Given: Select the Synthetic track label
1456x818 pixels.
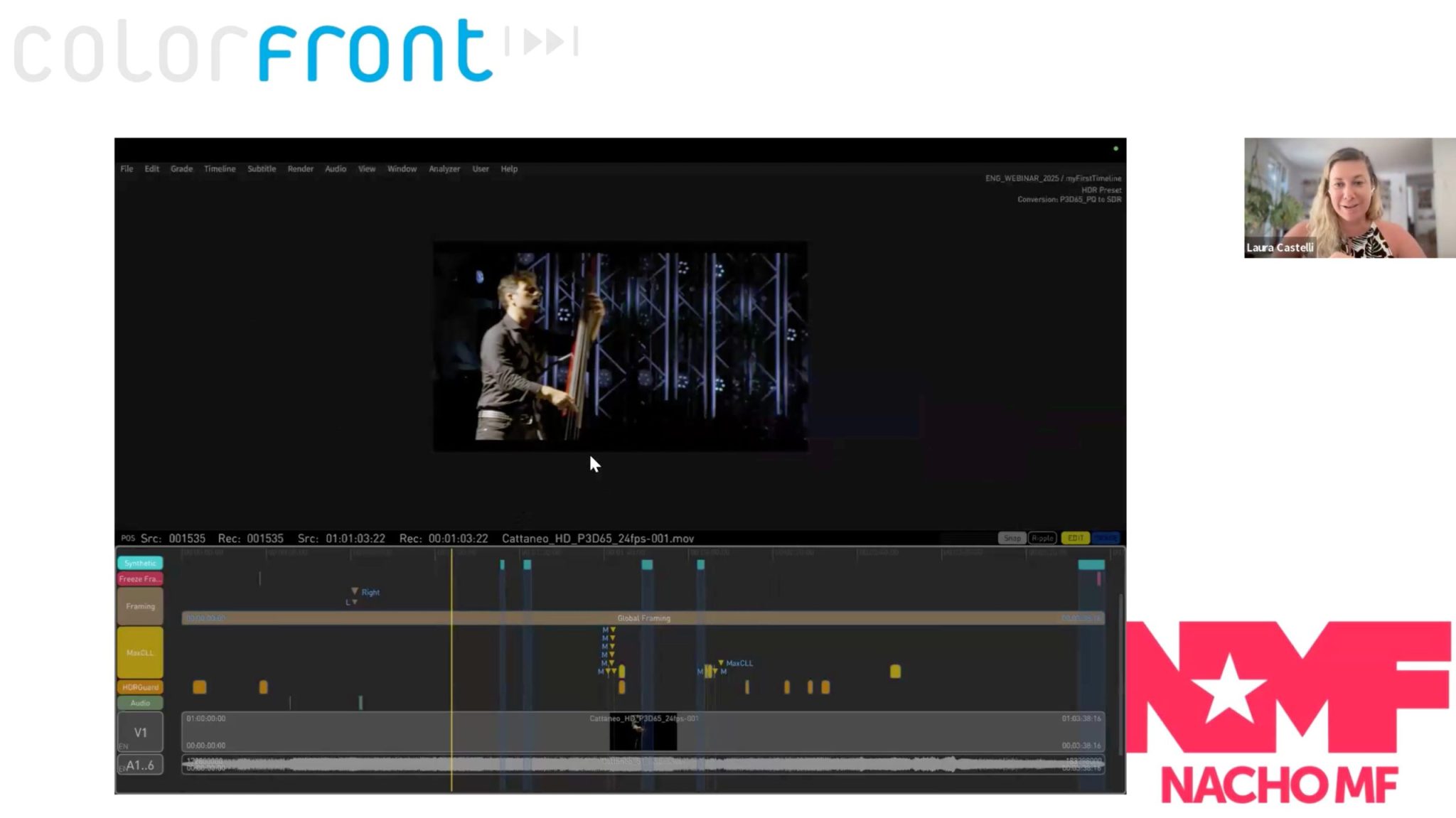Looking at the screenshot, I should pos(140,562).
